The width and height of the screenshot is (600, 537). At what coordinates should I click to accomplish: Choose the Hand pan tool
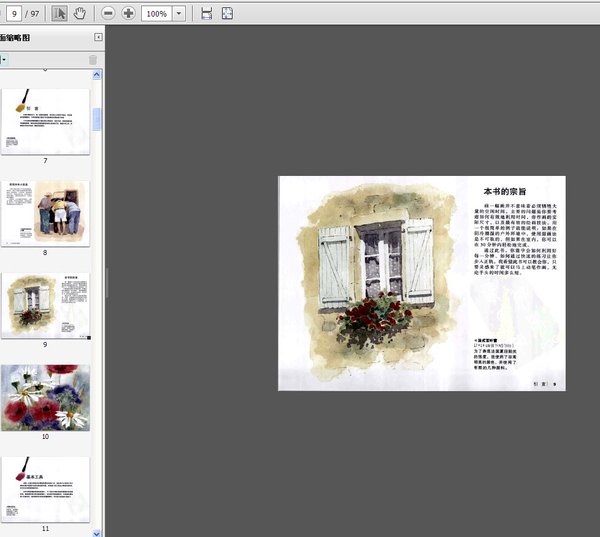[80, 14]
